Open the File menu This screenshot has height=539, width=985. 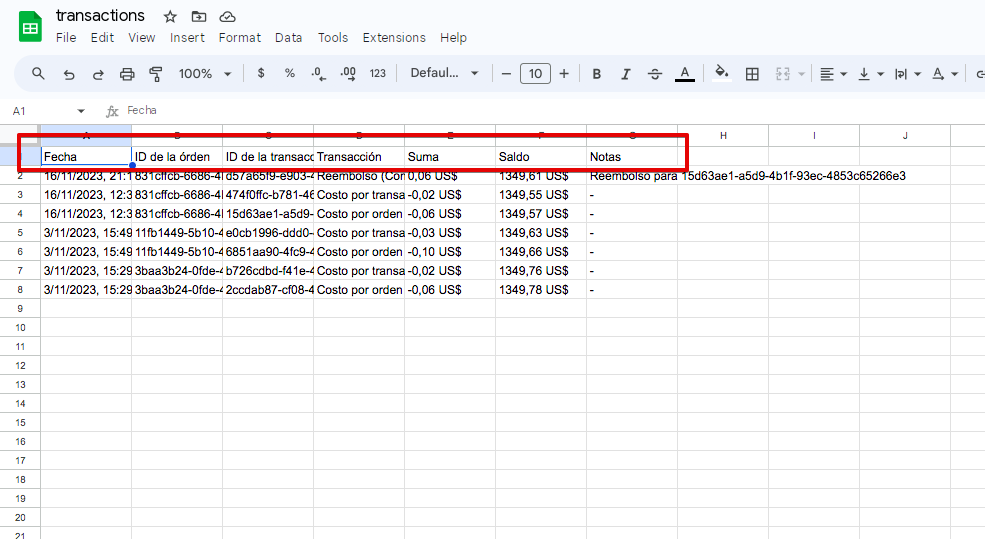pos(66,38)
